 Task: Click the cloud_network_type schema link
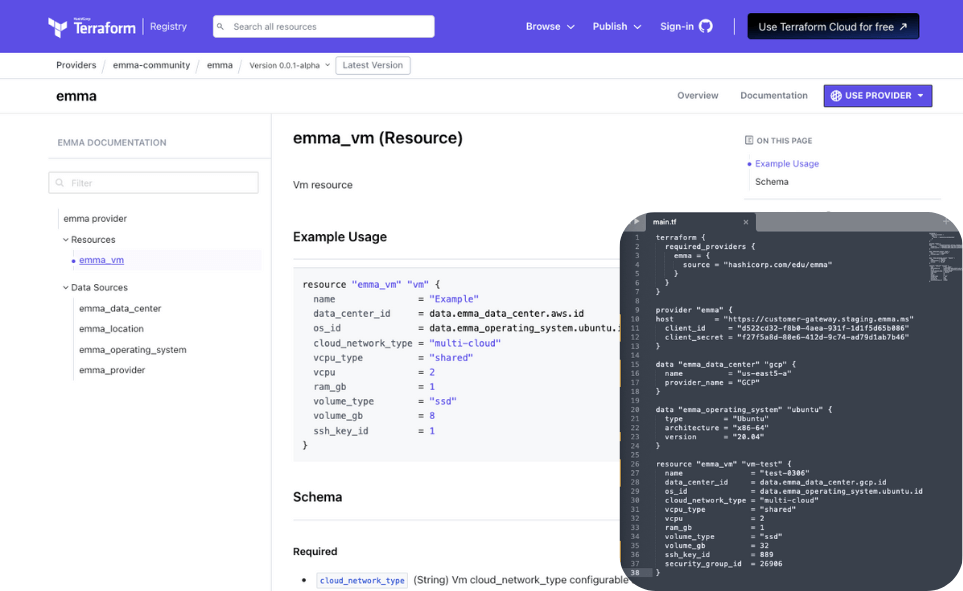(362, 581)
